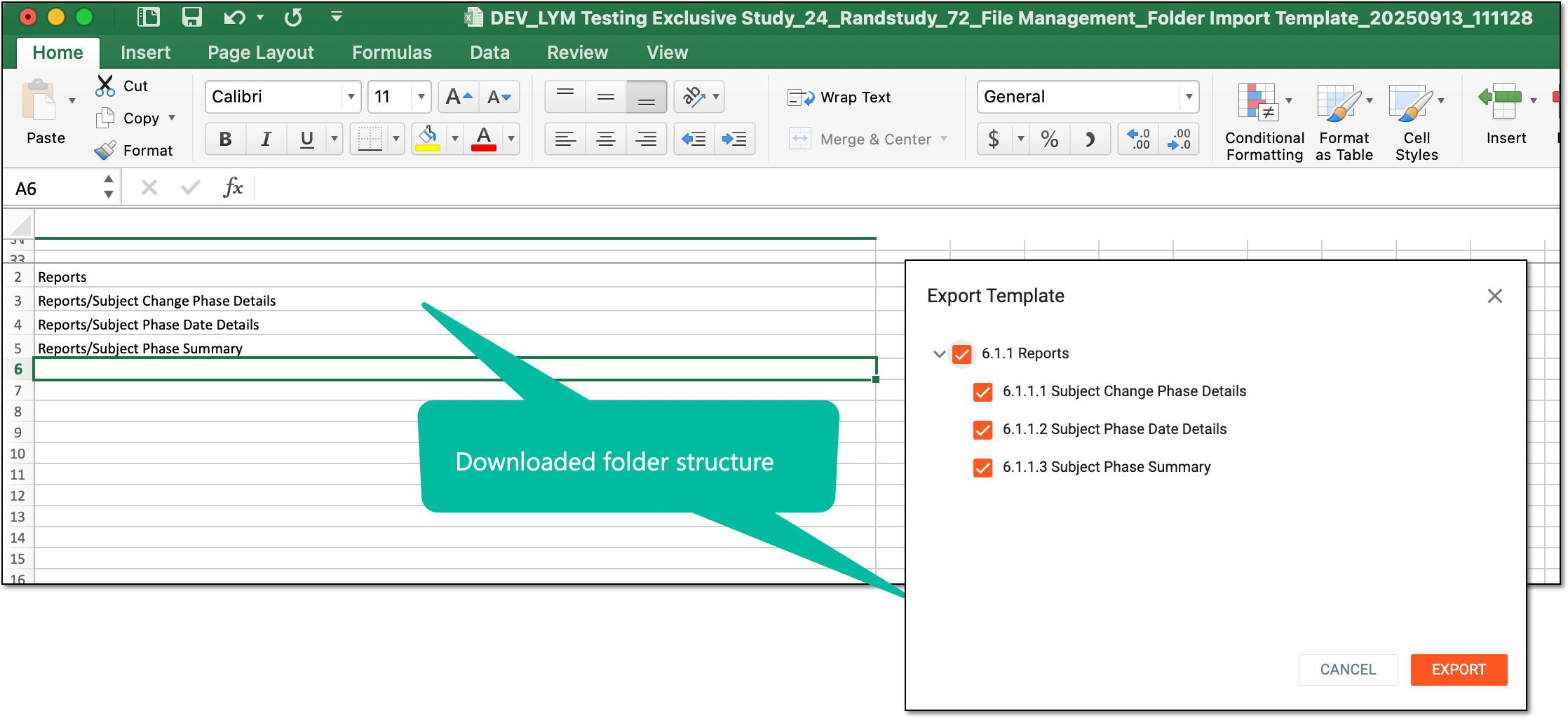Apply red font color
The width and height of the screenshot is (1568, 718).
pyautogui.click(x=484, y=139)
